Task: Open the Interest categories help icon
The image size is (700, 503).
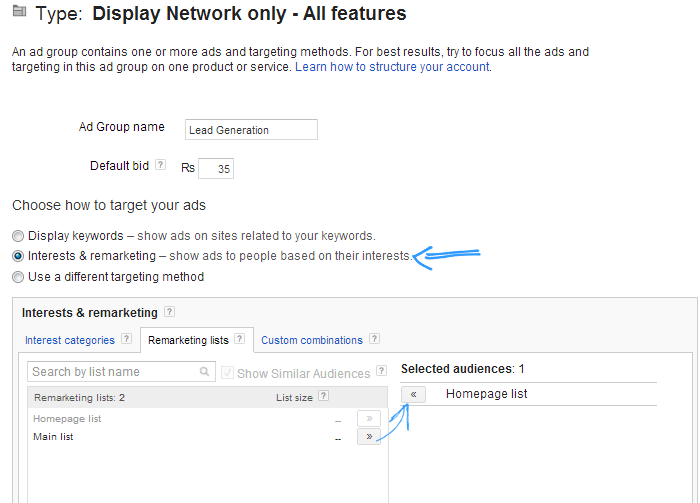Action: click(127, 339)
